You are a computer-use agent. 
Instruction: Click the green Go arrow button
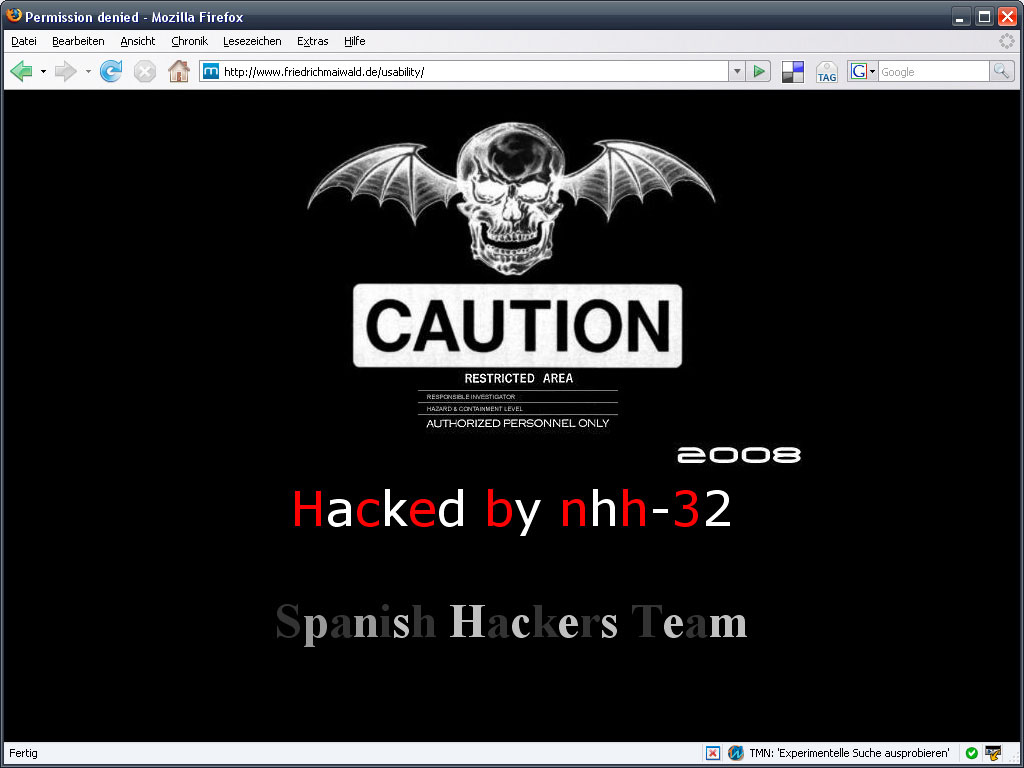click(759, 71)
